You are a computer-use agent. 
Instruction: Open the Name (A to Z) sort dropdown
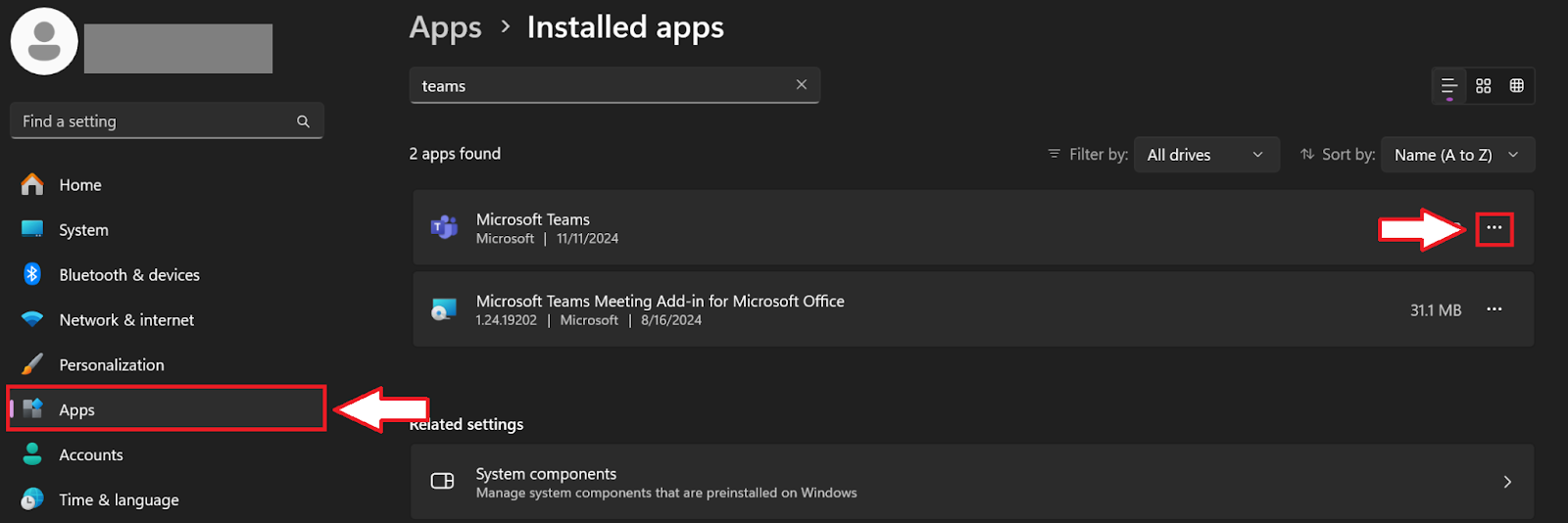coord(1457,155)
